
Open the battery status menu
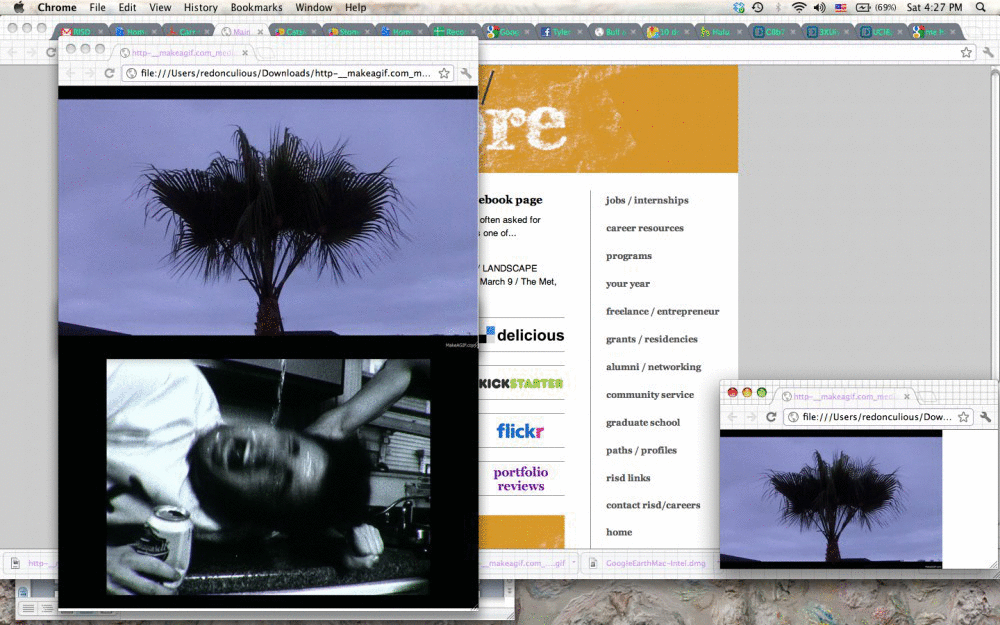(x=863, y=7)
